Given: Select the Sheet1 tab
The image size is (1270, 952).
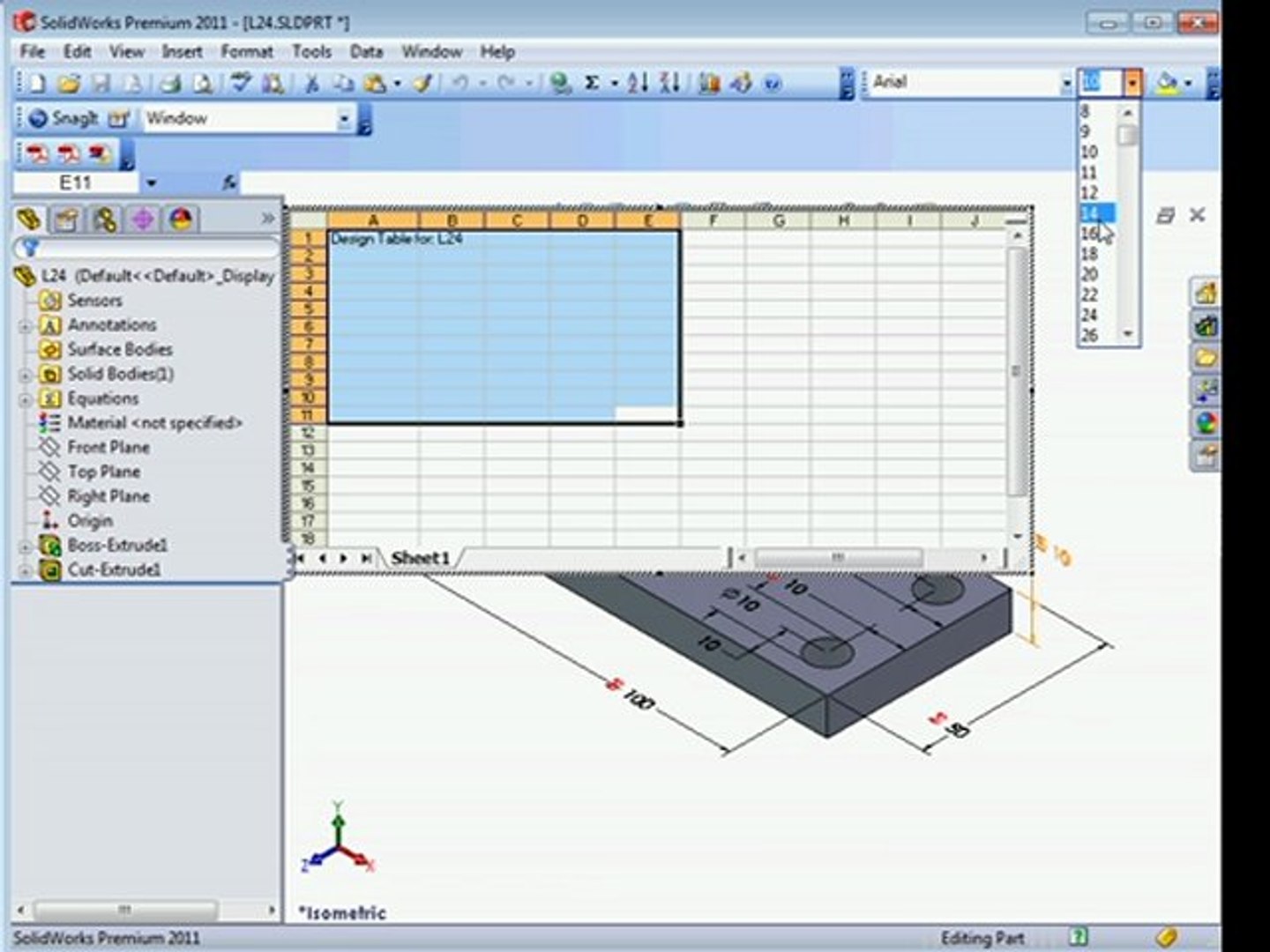Looking at the screenshot, I should 421,557.
